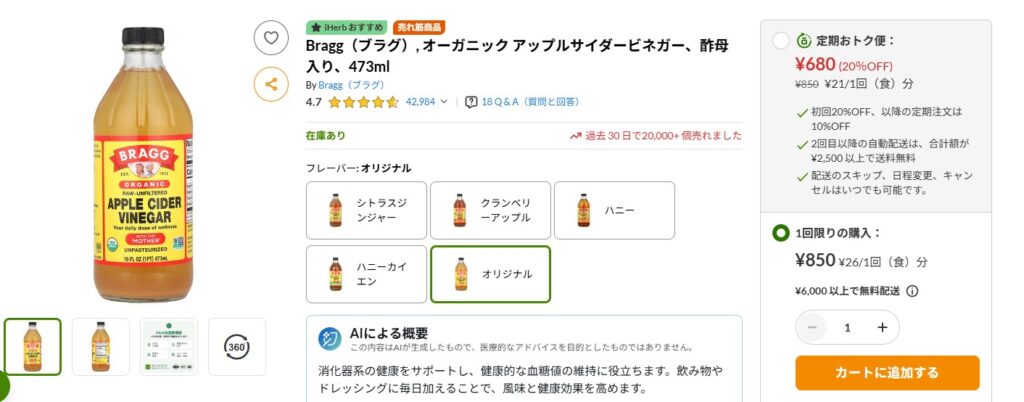Click the カートに追加する button
This screenshot has height=402, width=1024.
pos(888,373)
